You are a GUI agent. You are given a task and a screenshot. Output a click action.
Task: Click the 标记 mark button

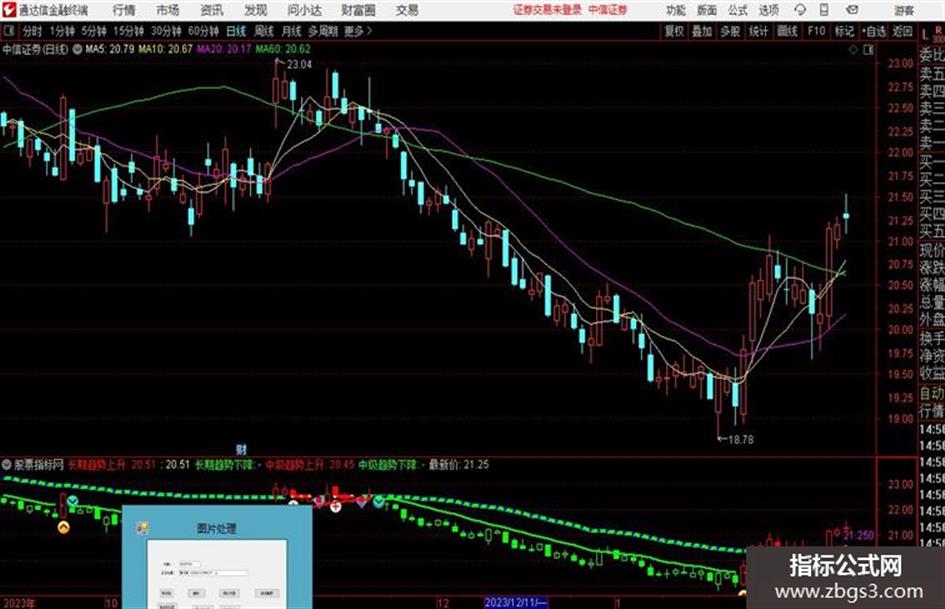[x=844, y=31]
